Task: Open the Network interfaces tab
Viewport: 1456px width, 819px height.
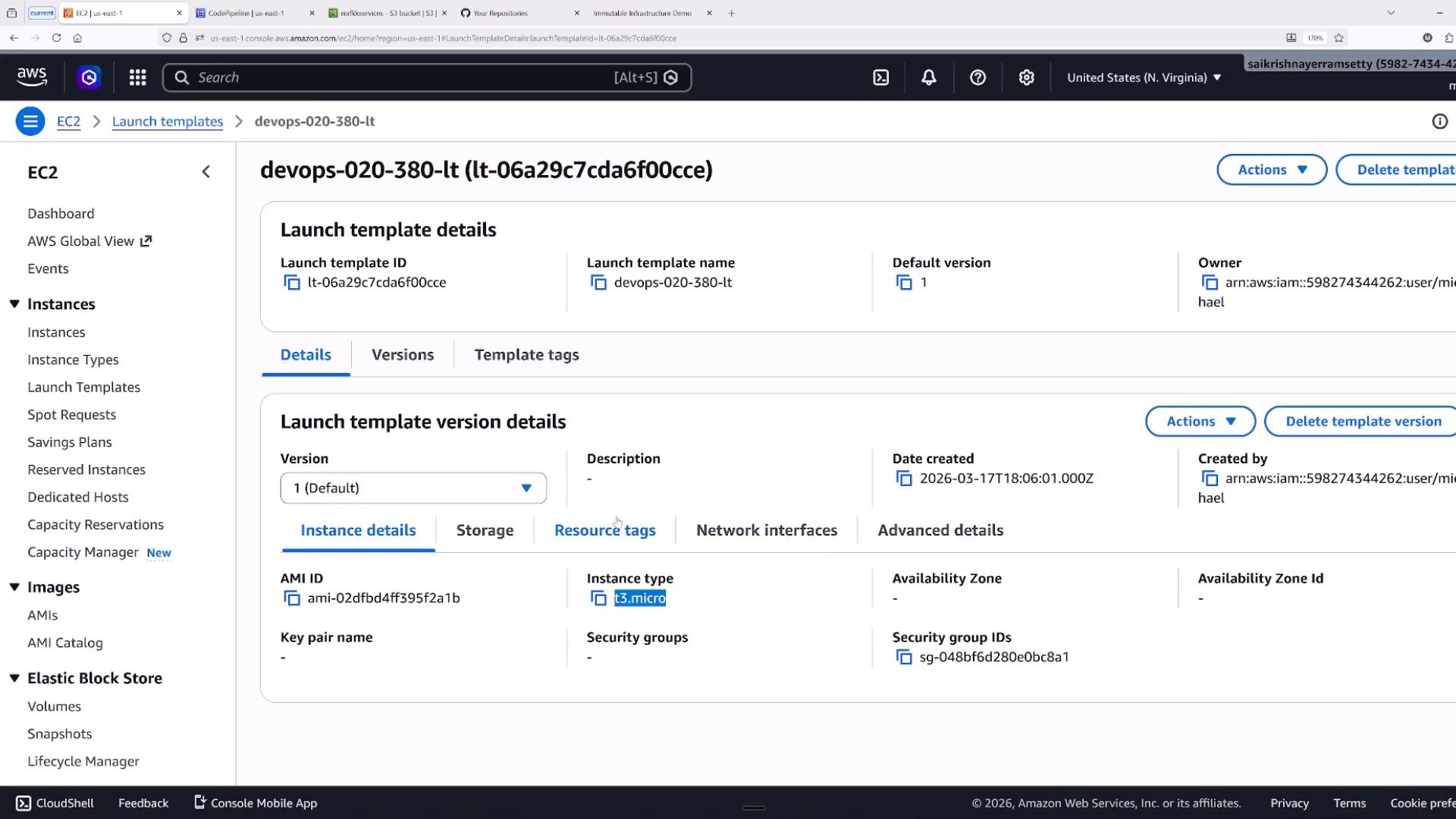Action: pyautogui.click(x=767, y=531)
